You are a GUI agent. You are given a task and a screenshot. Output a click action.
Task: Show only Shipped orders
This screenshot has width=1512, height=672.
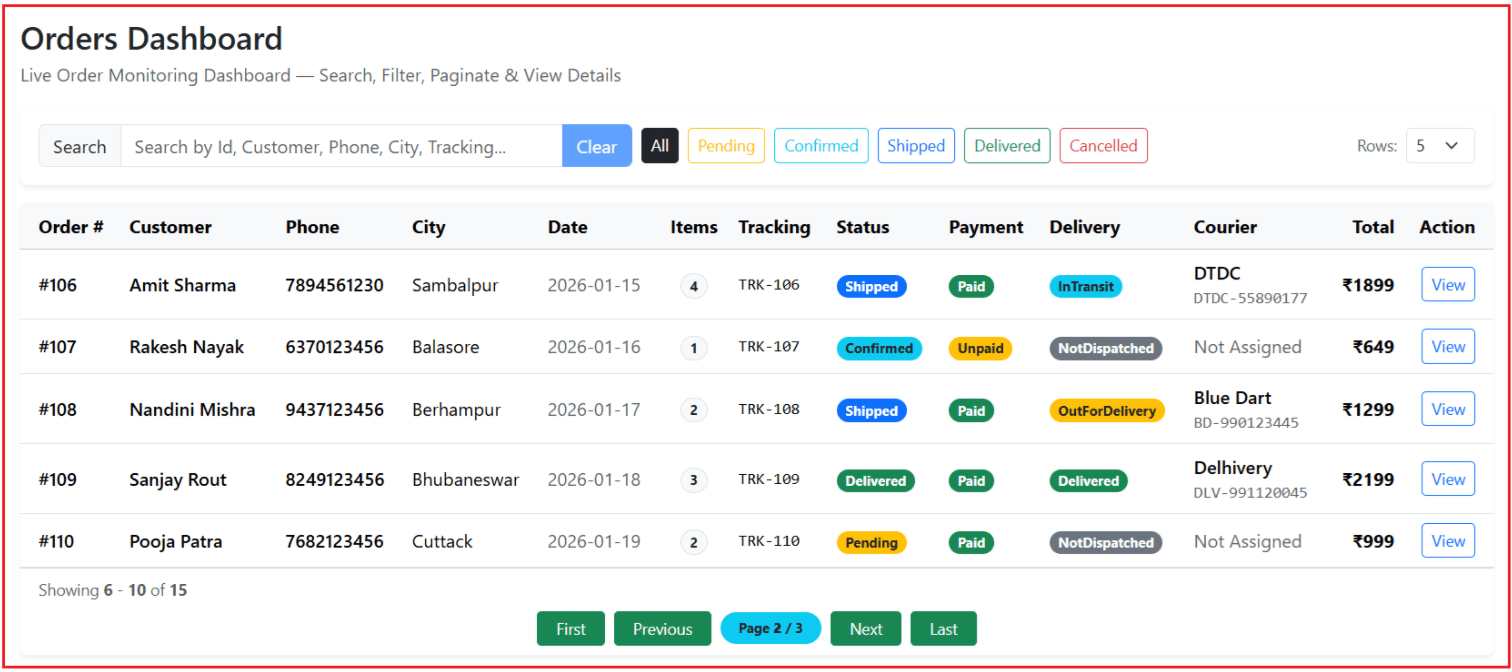[916, 146]
